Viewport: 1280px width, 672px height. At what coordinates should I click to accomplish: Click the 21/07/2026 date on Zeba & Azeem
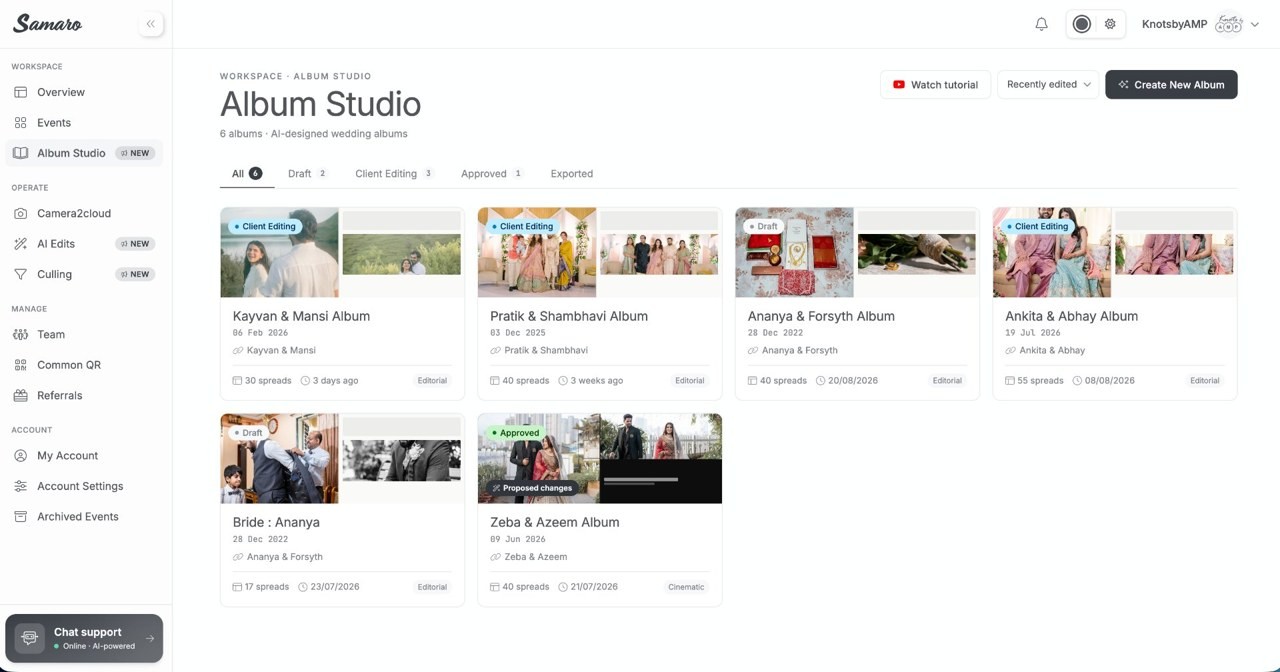point(588,587)
